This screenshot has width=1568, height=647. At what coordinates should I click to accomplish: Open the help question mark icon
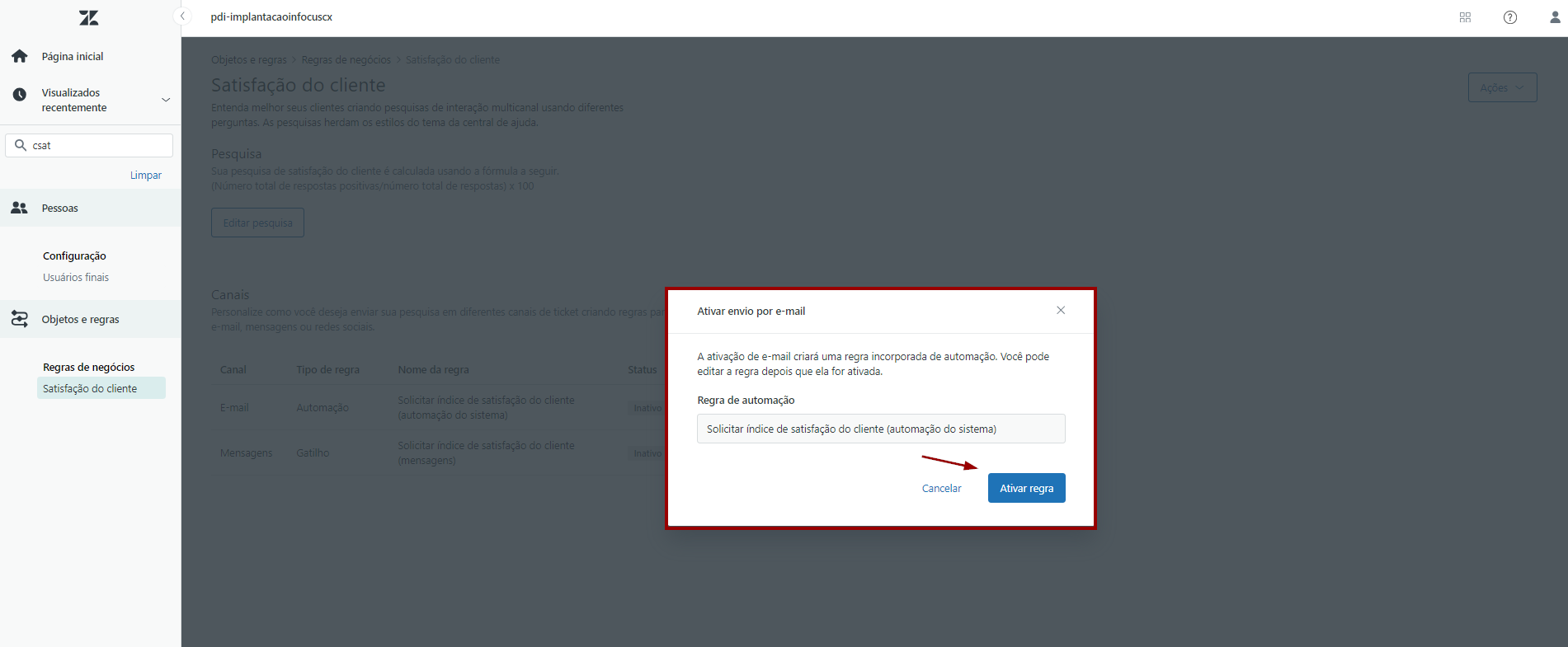coord(1509,17)
